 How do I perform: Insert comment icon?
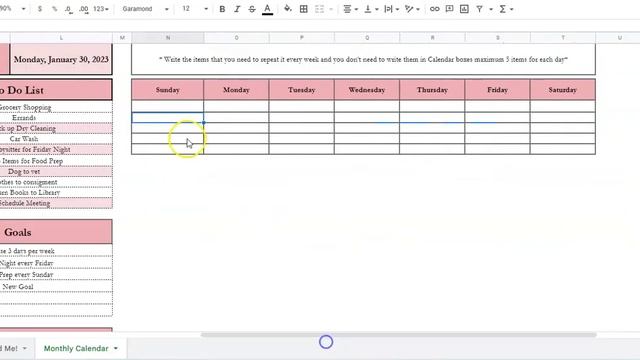click(449, 9)
